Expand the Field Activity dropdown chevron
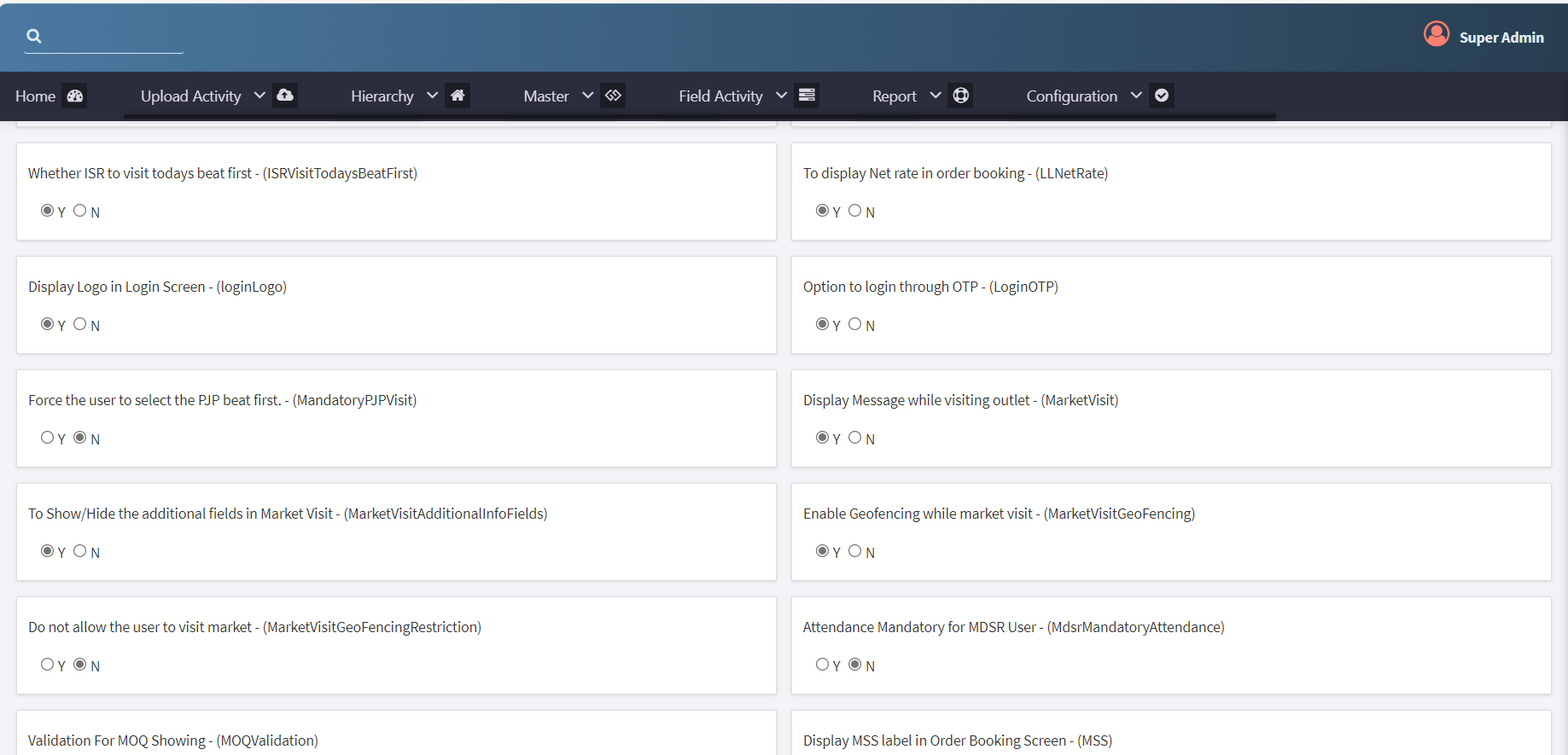1568x755 pixels. coord(781,96)
